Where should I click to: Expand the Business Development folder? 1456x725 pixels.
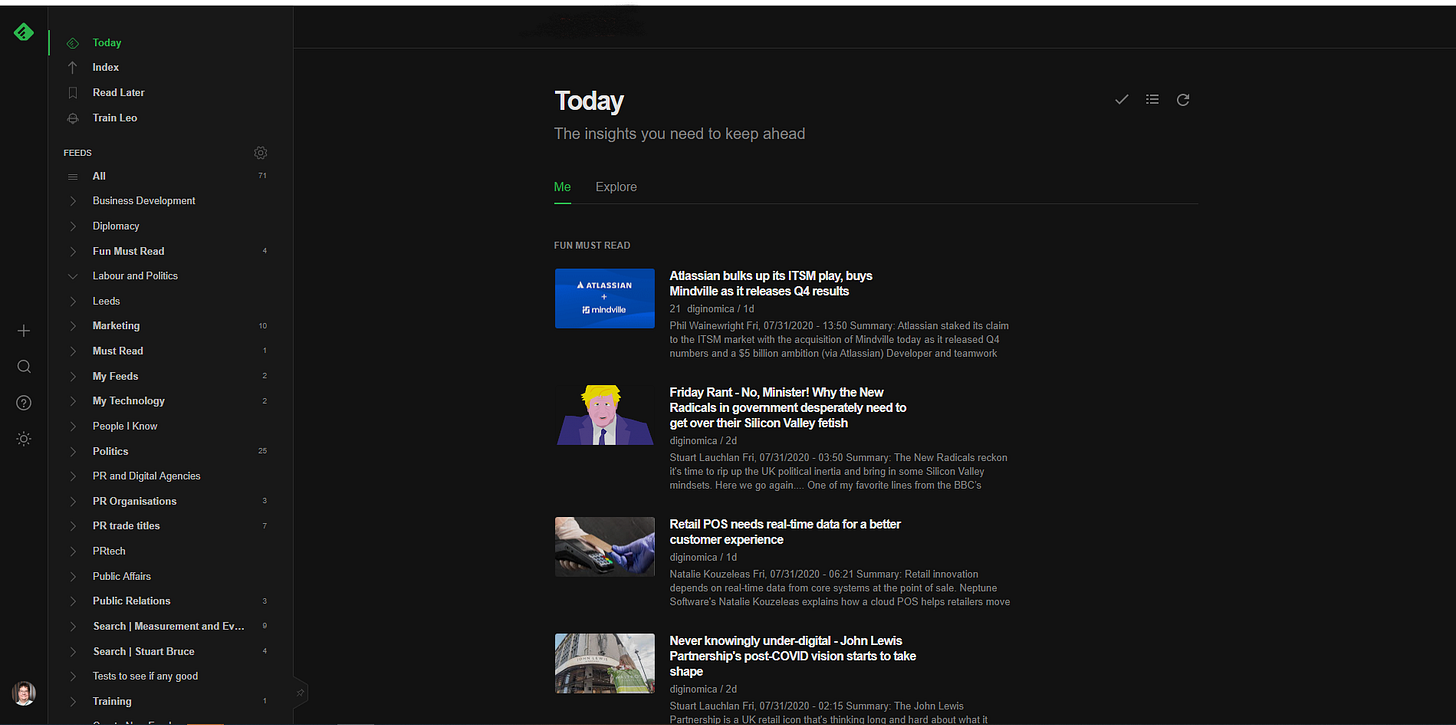click(x=72, y=201)
